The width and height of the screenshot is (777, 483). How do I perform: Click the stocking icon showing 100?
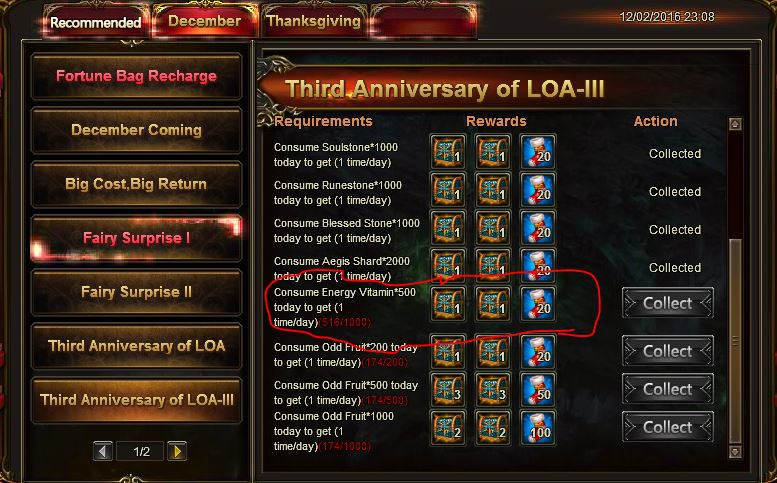538,428
